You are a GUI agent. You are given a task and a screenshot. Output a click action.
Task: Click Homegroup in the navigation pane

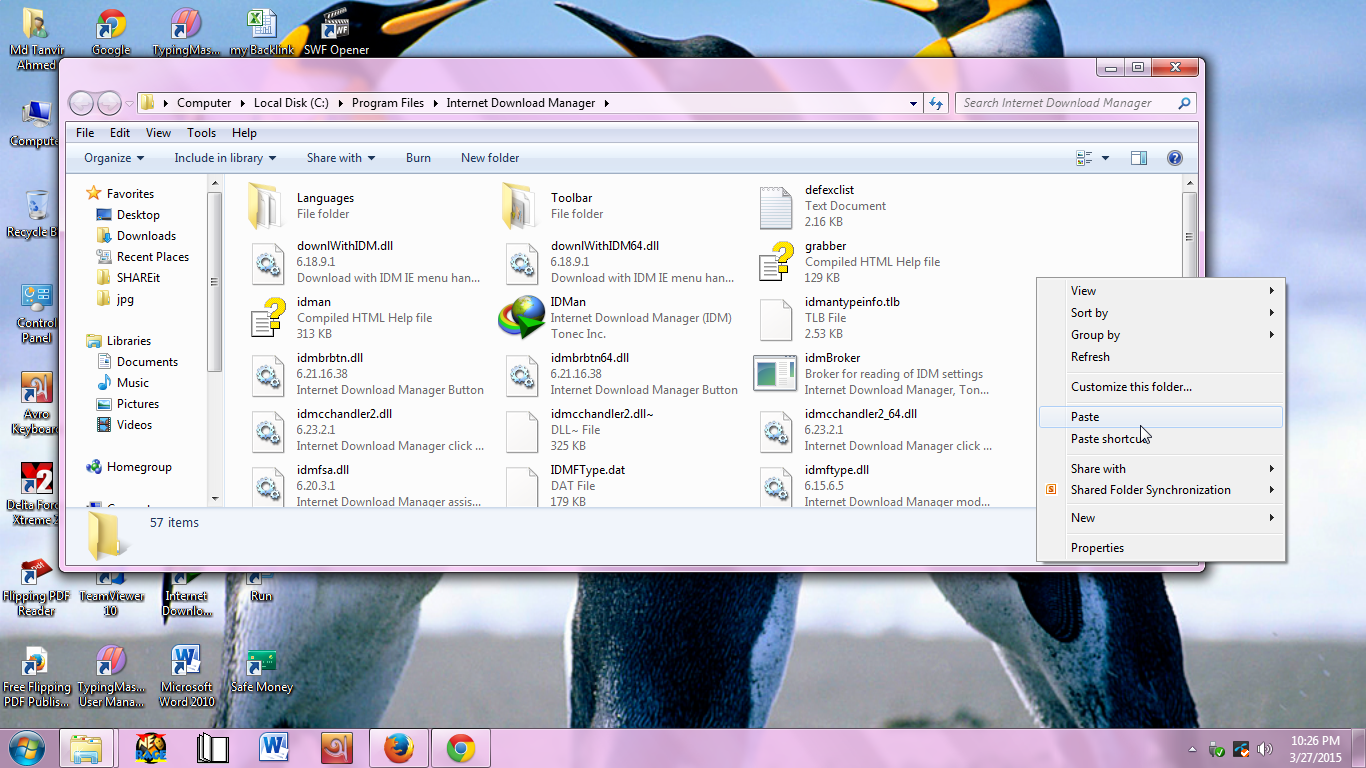point(139,467)
